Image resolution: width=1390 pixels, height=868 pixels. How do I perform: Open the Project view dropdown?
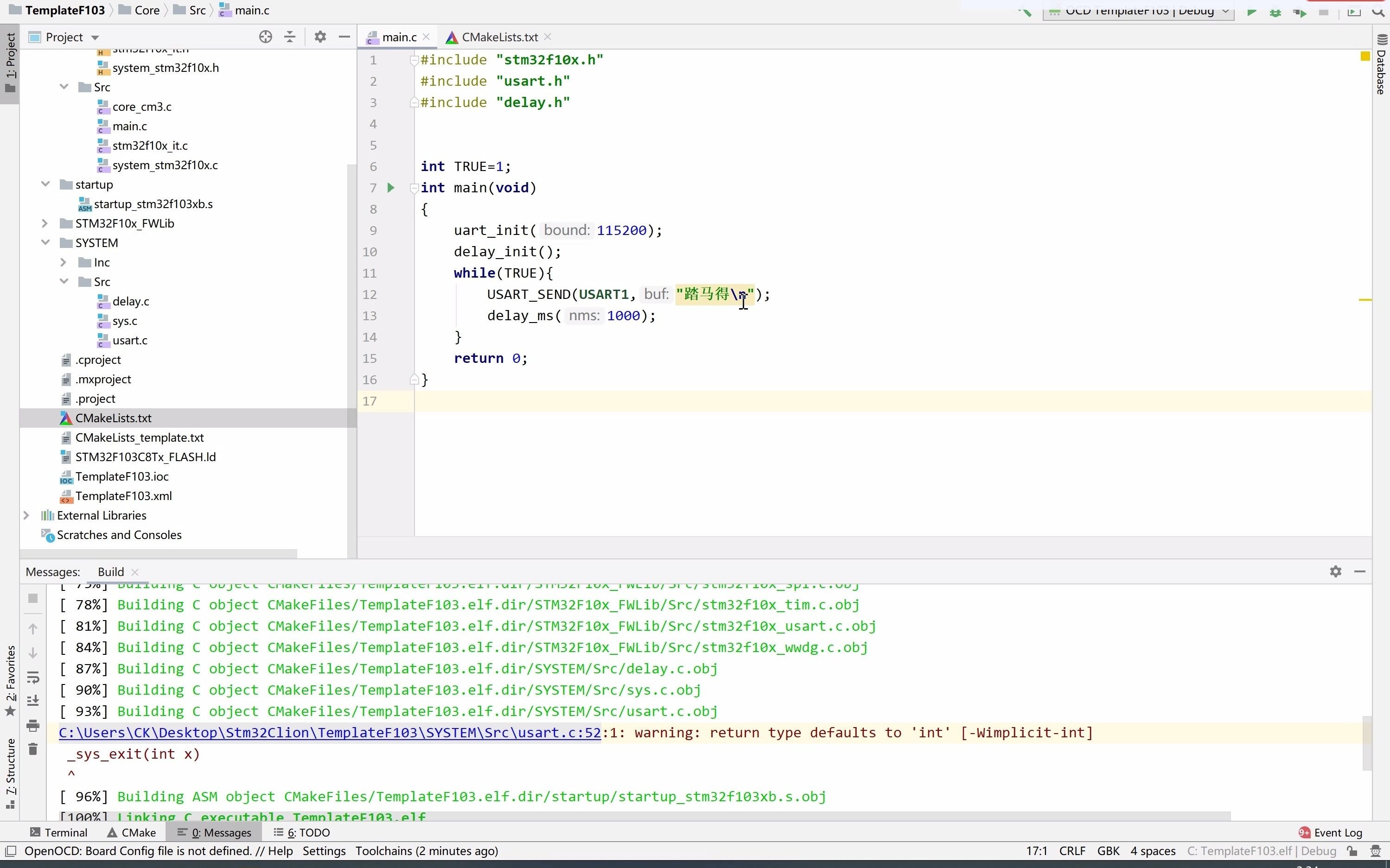point(95,38)
